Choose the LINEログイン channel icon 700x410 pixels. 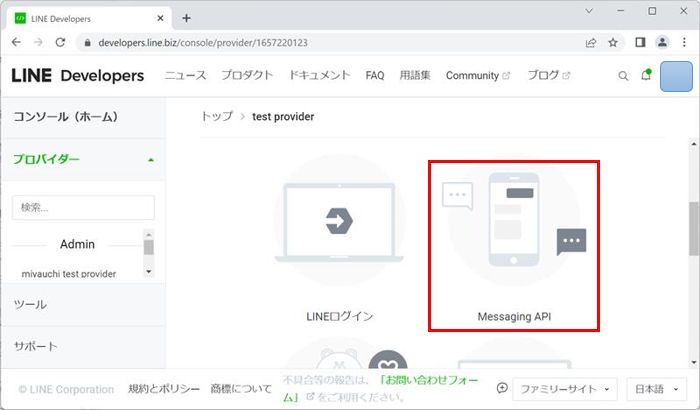(x=339, y=221)
